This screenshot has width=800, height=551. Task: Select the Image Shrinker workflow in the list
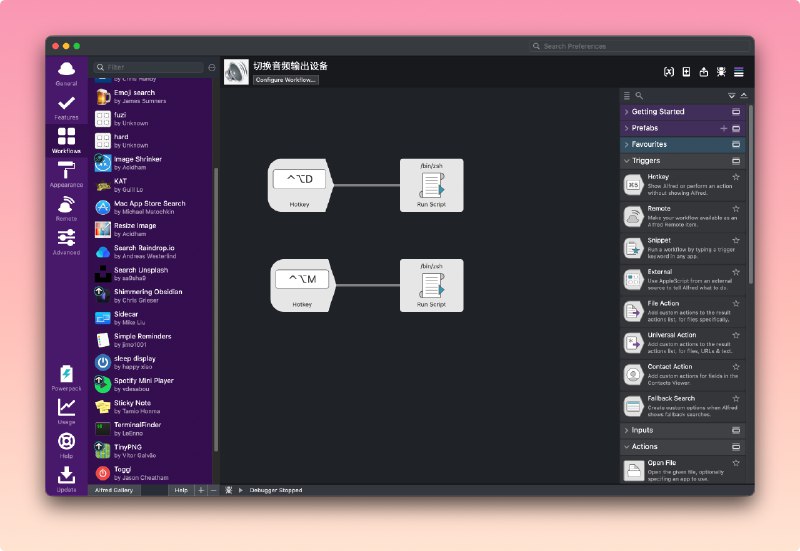(x=137, y=163)
